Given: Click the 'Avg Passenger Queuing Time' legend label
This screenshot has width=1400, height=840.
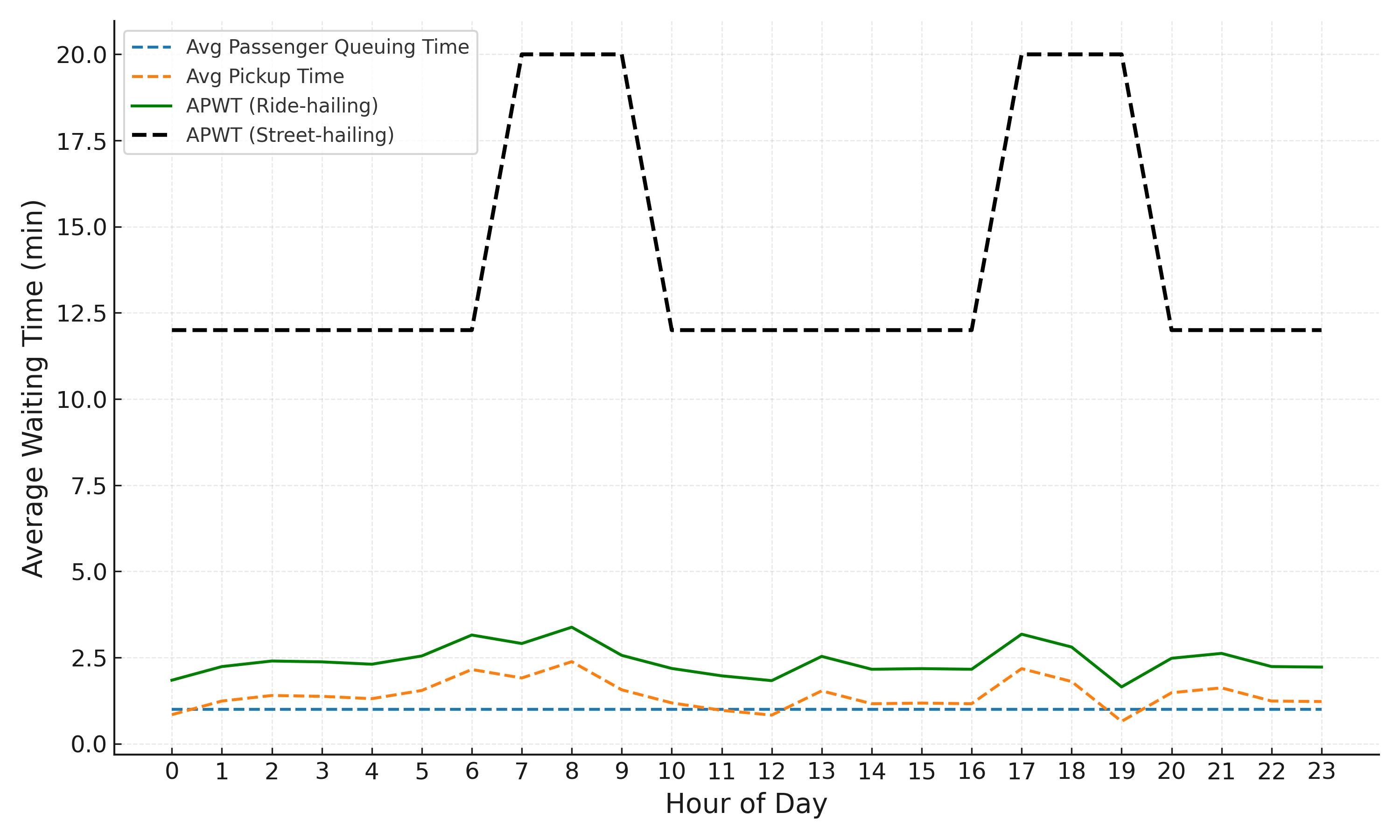Looking at the screenshot, I should coord(327,47).
